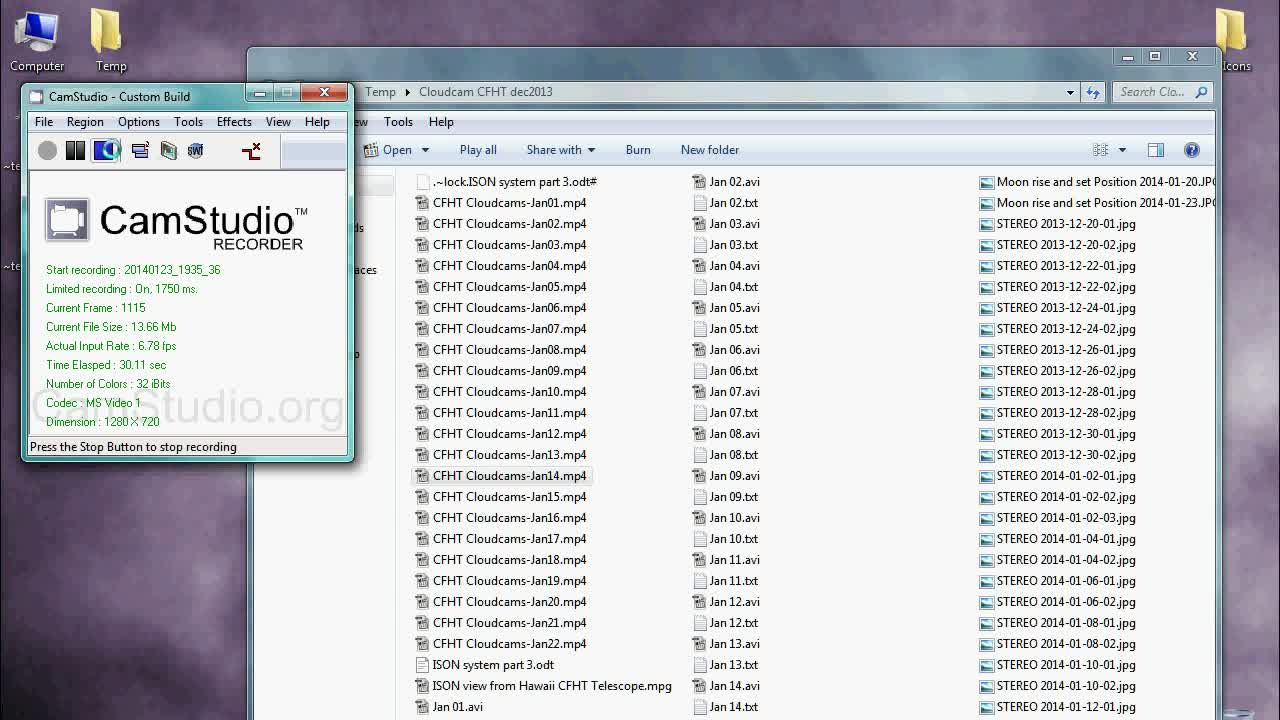
Task: Select the Jan 01.avi file icon
Action: point(423,707)
